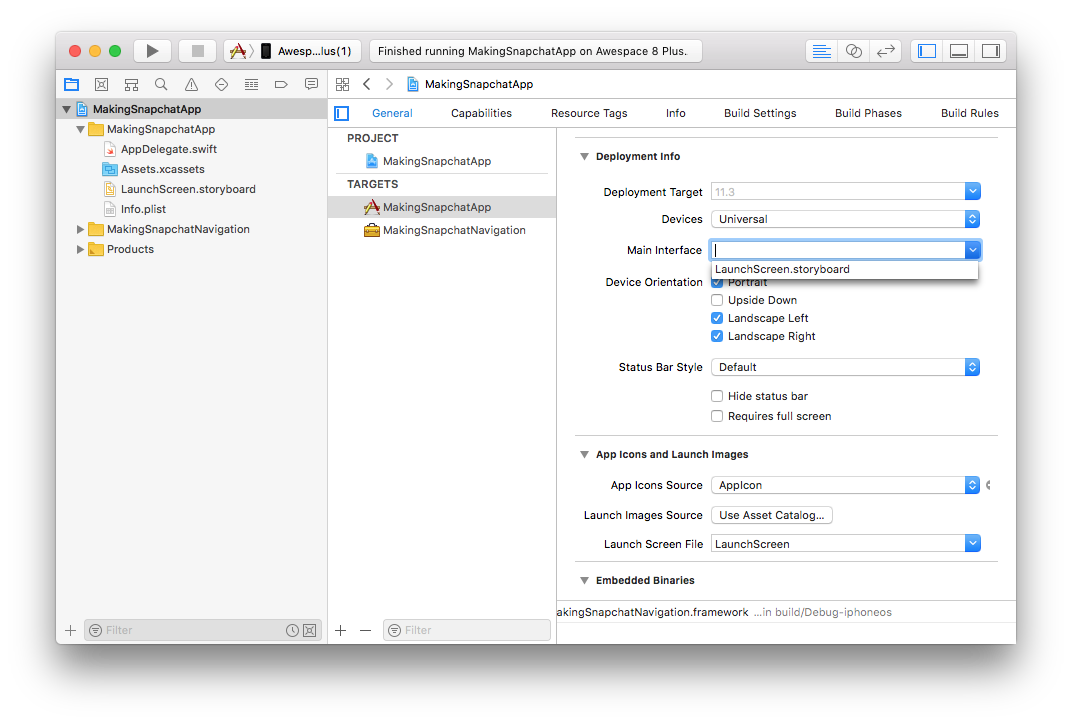
Task: Open the Status Bar Style dropdown
Action: click(846, 367)
